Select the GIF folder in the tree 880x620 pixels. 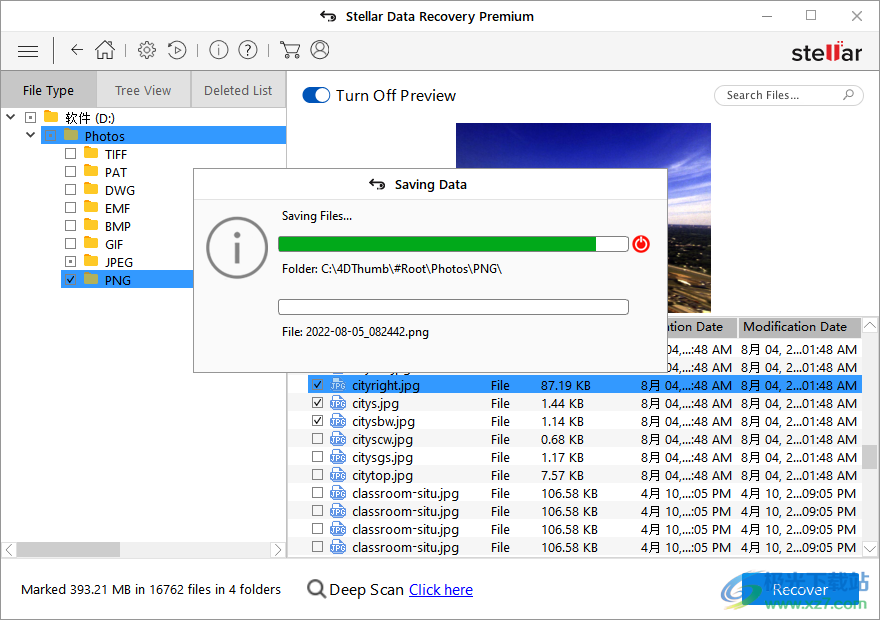(114, 245)
